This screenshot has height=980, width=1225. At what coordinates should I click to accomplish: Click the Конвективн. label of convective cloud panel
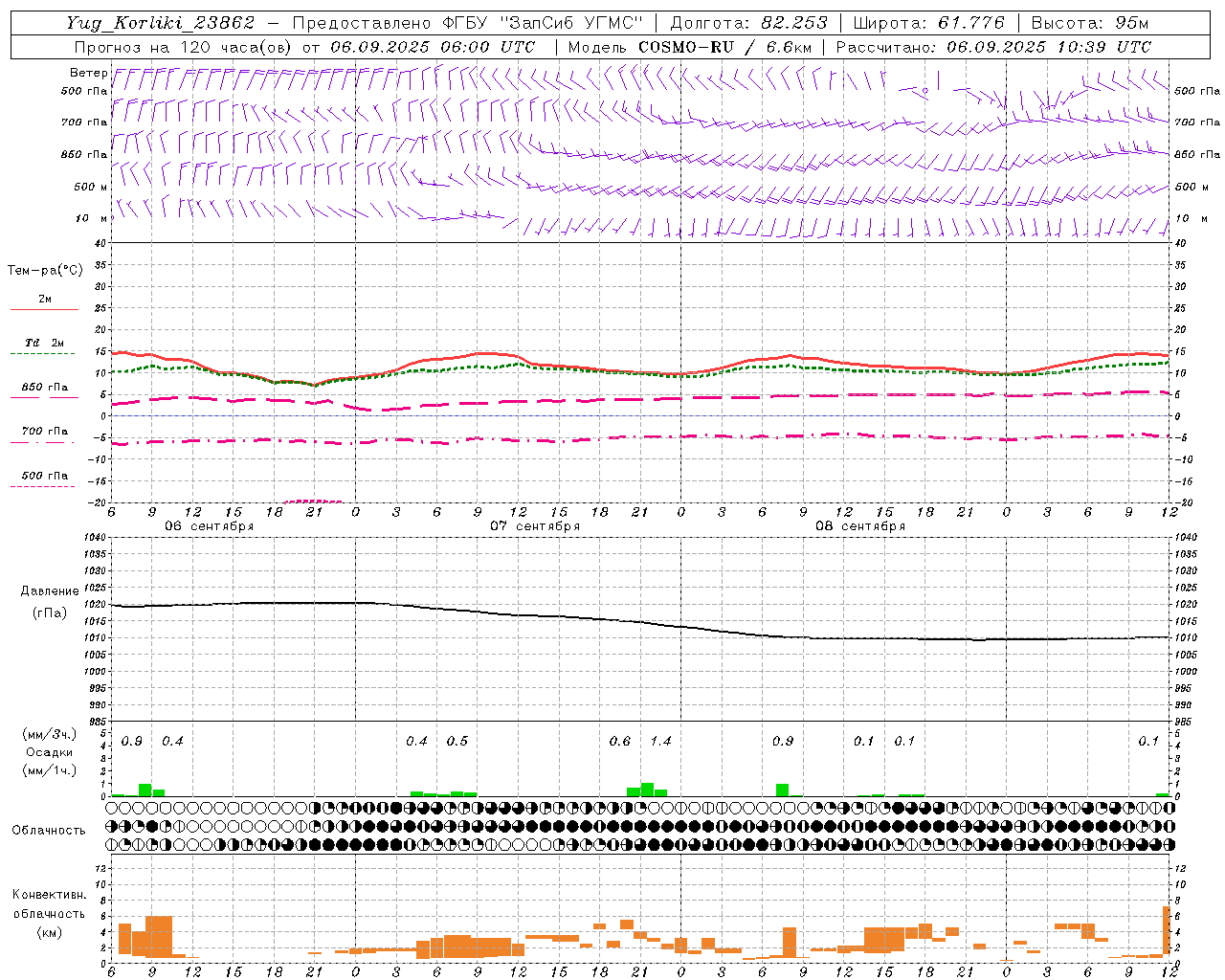[x=50, y=895]
